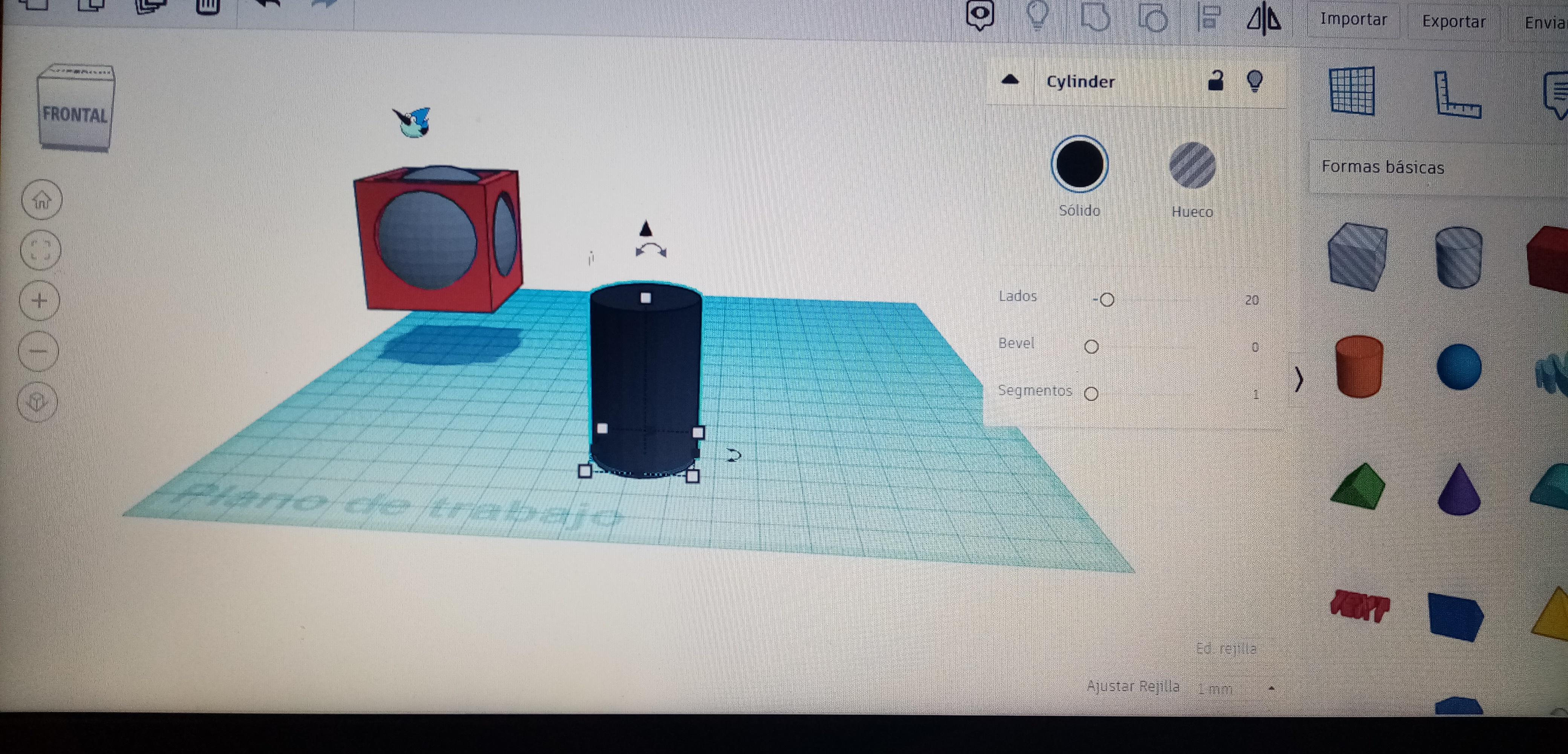Switch to orthographic view cube icon
This screenshot has width=1568, height=754.
[38, 402]
